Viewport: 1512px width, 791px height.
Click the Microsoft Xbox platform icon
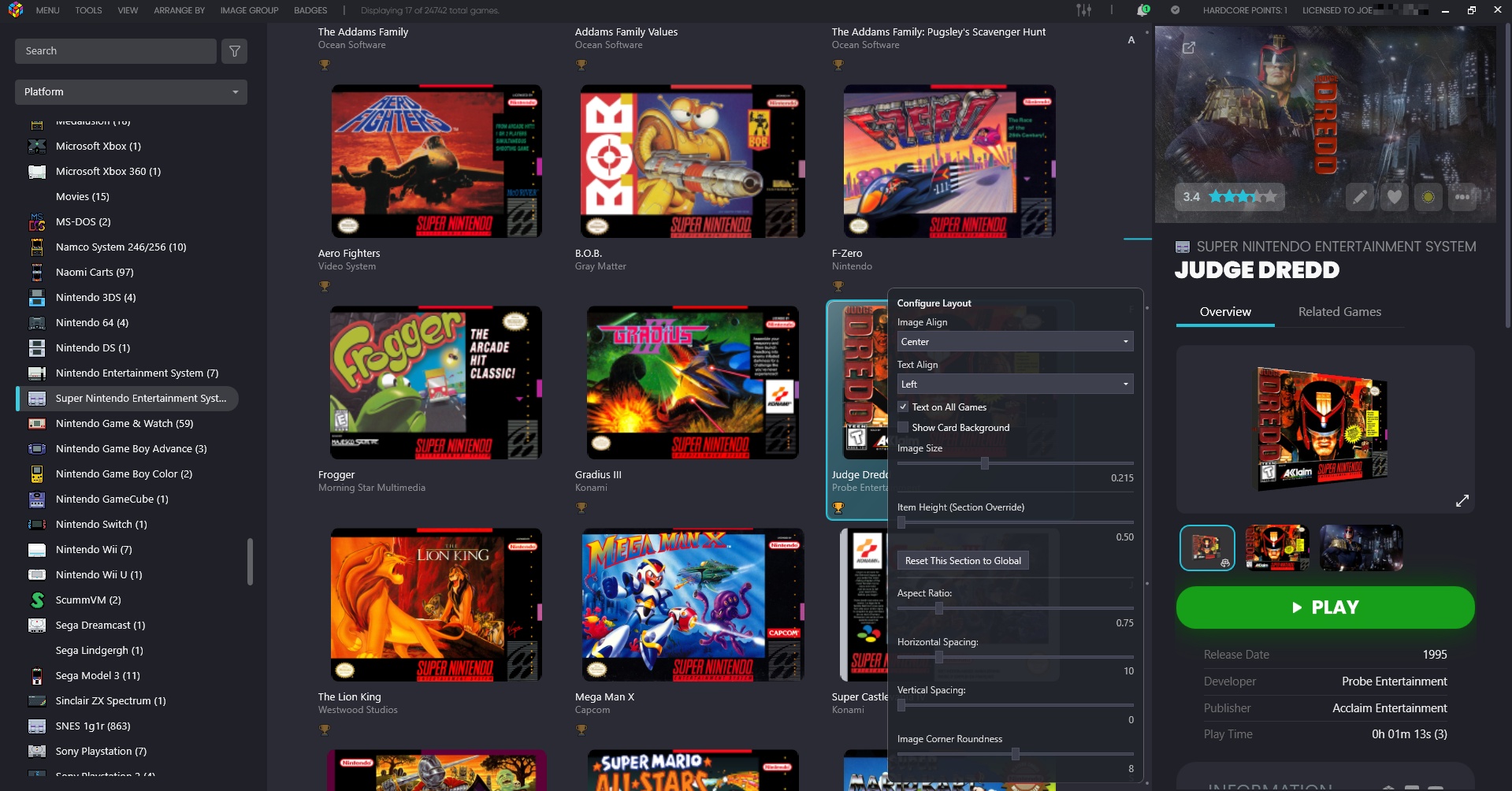coord(37,147)
